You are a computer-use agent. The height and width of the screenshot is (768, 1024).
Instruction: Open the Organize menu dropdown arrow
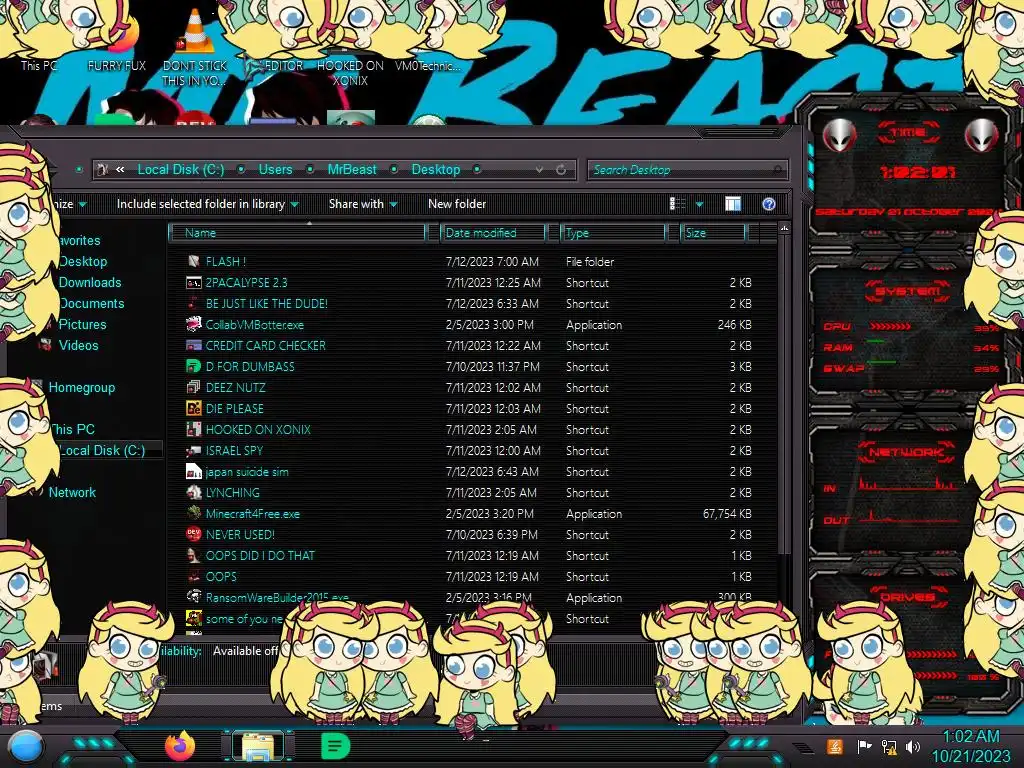[x=82, y=204]
